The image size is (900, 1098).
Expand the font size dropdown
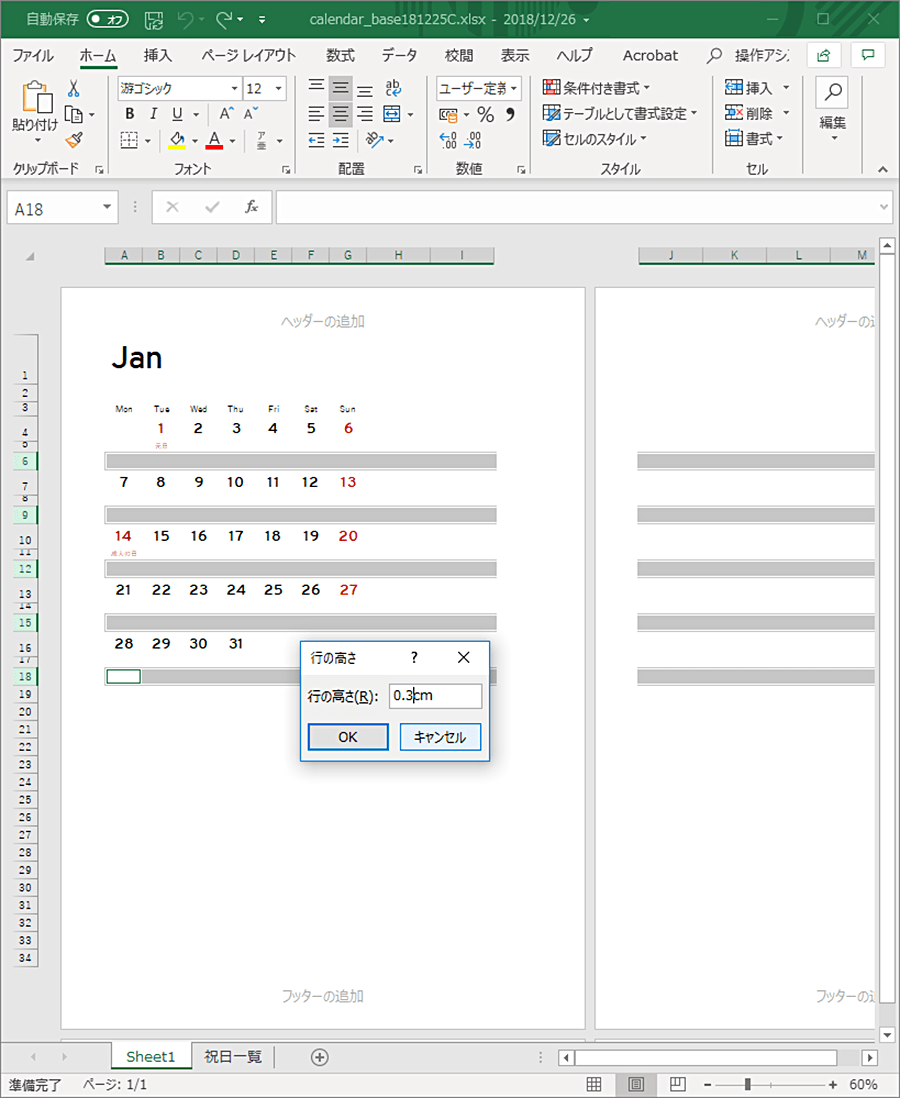[278, 88]
